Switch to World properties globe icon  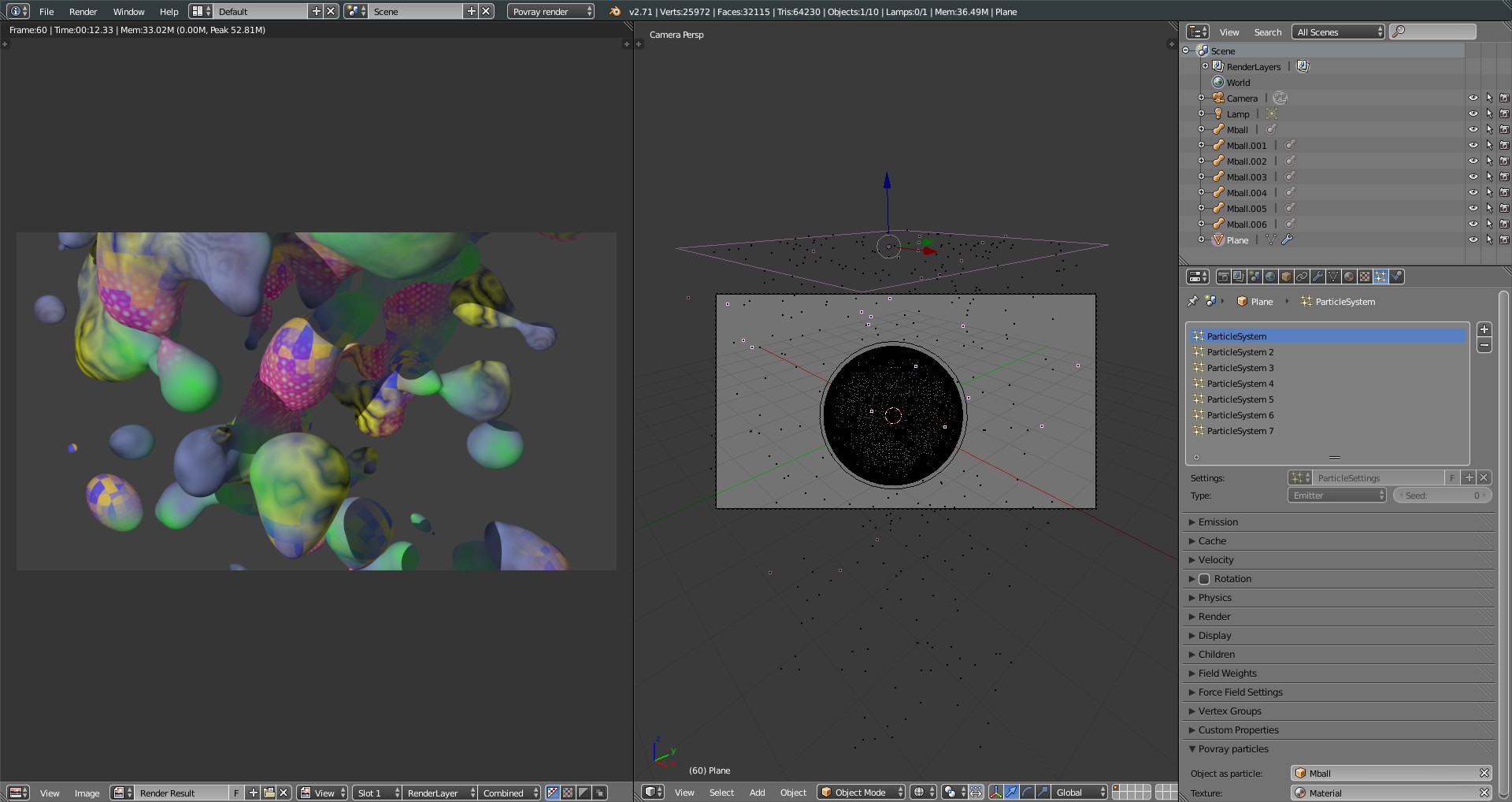1270,277
